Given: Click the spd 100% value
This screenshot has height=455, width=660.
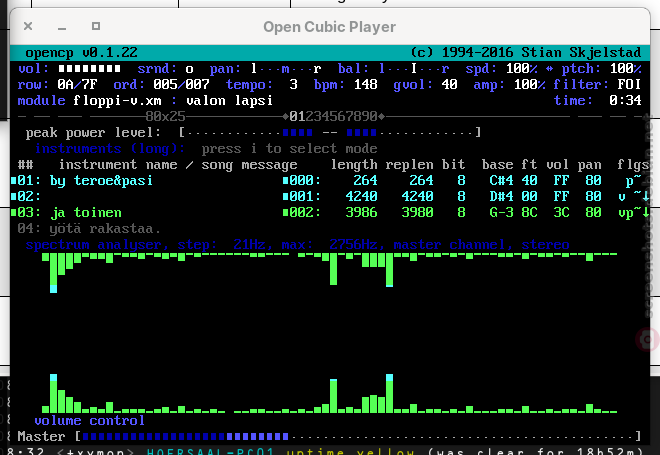Looking at the screenshot, I should (522, 68).
